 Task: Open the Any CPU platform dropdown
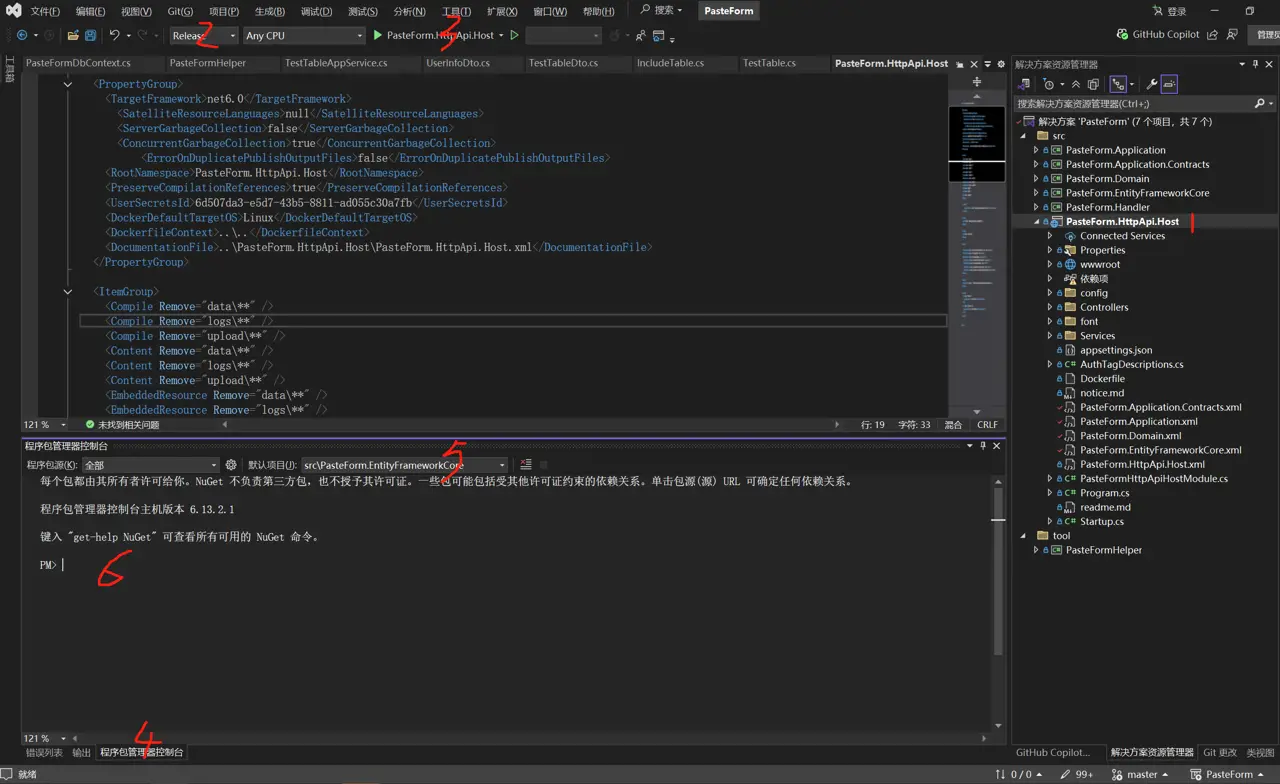(304, 35)
